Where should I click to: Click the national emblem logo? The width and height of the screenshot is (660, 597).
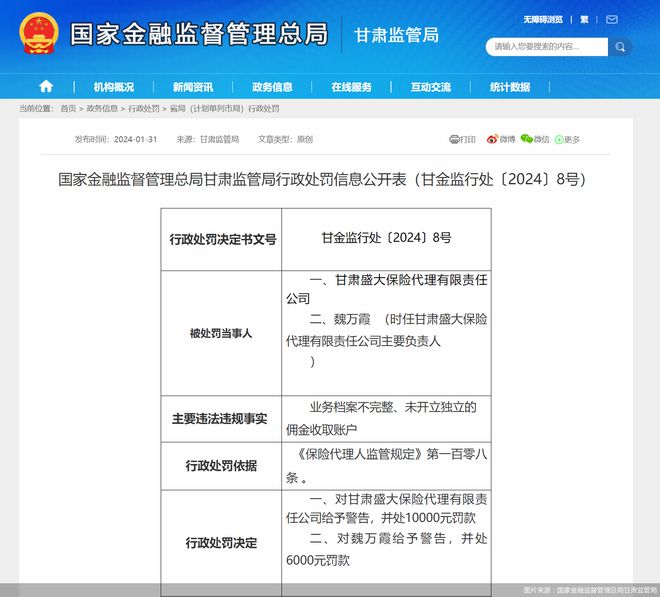click(x=39, y=35)
